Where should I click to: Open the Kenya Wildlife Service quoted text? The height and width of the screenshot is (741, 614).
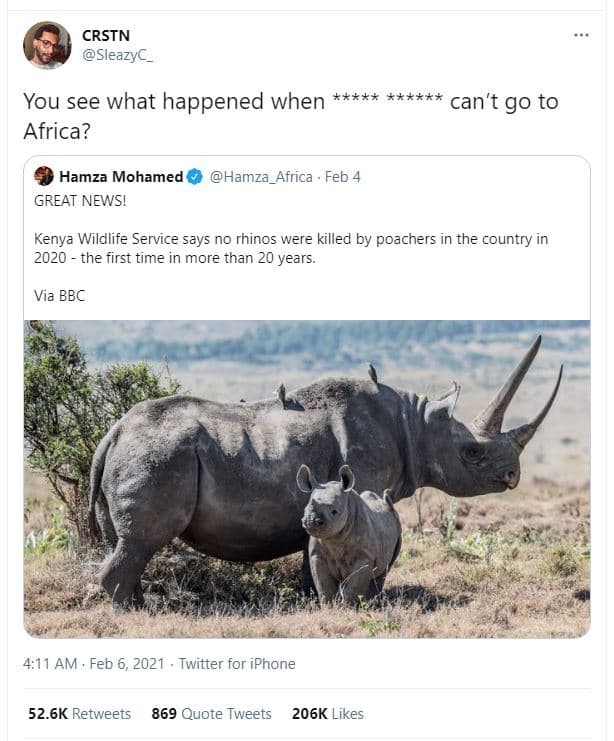point(290,249)
